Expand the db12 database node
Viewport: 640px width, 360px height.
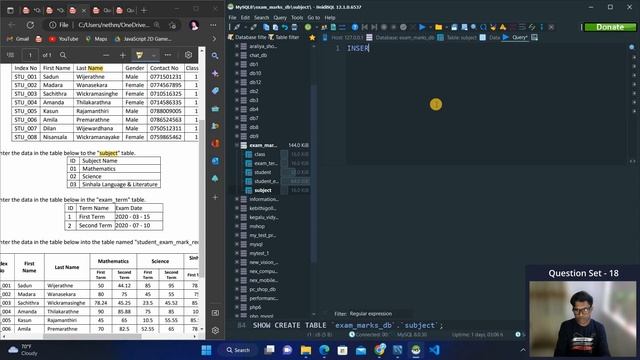pyautogui.click(x=237, y=82)
